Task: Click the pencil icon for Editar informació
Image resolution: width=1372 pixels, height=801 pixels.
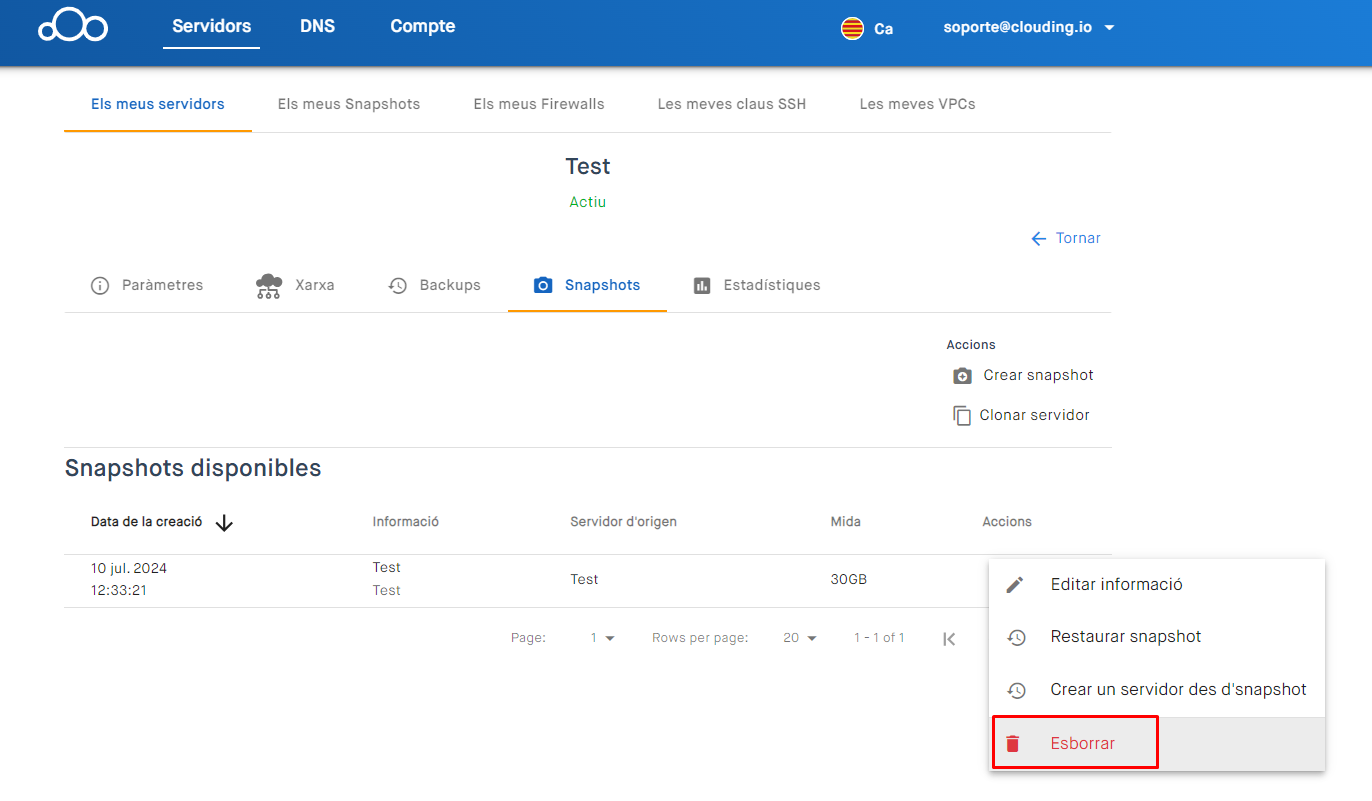Action: [x=1015, y=585]
